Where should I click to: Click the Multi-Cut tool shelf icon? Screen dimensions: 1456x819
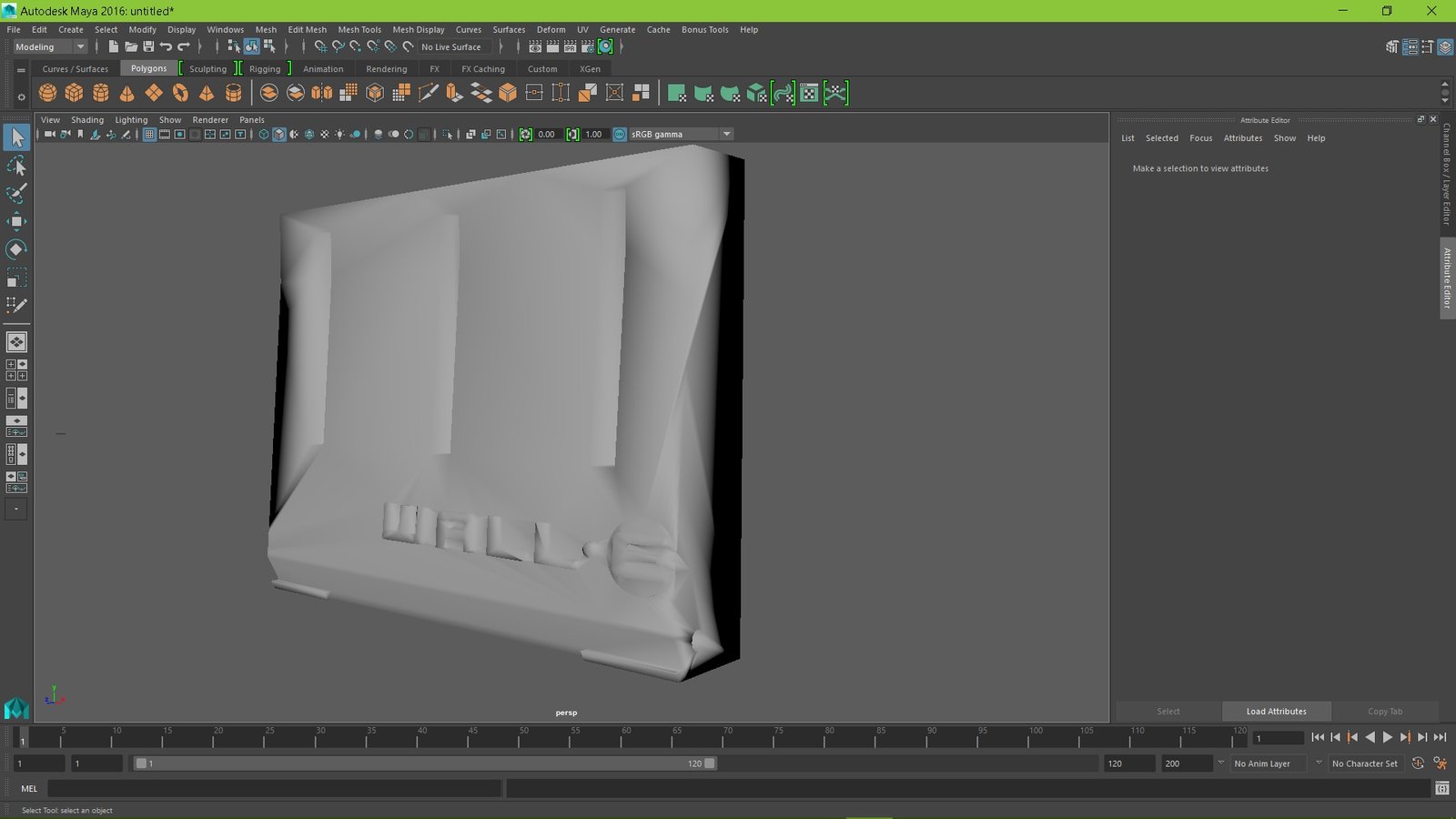click(428, 93)
